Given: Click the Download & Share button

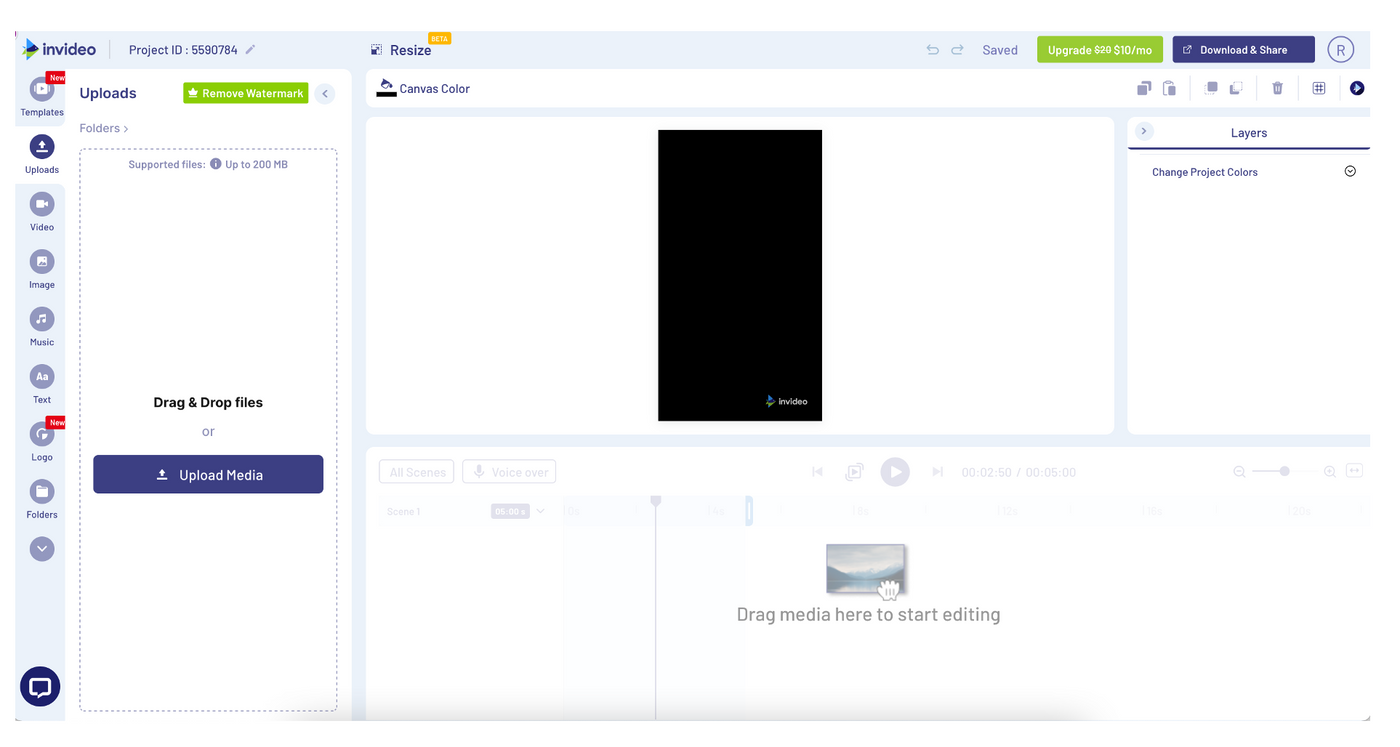Looking at the screenshot, I should pyautogui.click(x=1243, y=48).
